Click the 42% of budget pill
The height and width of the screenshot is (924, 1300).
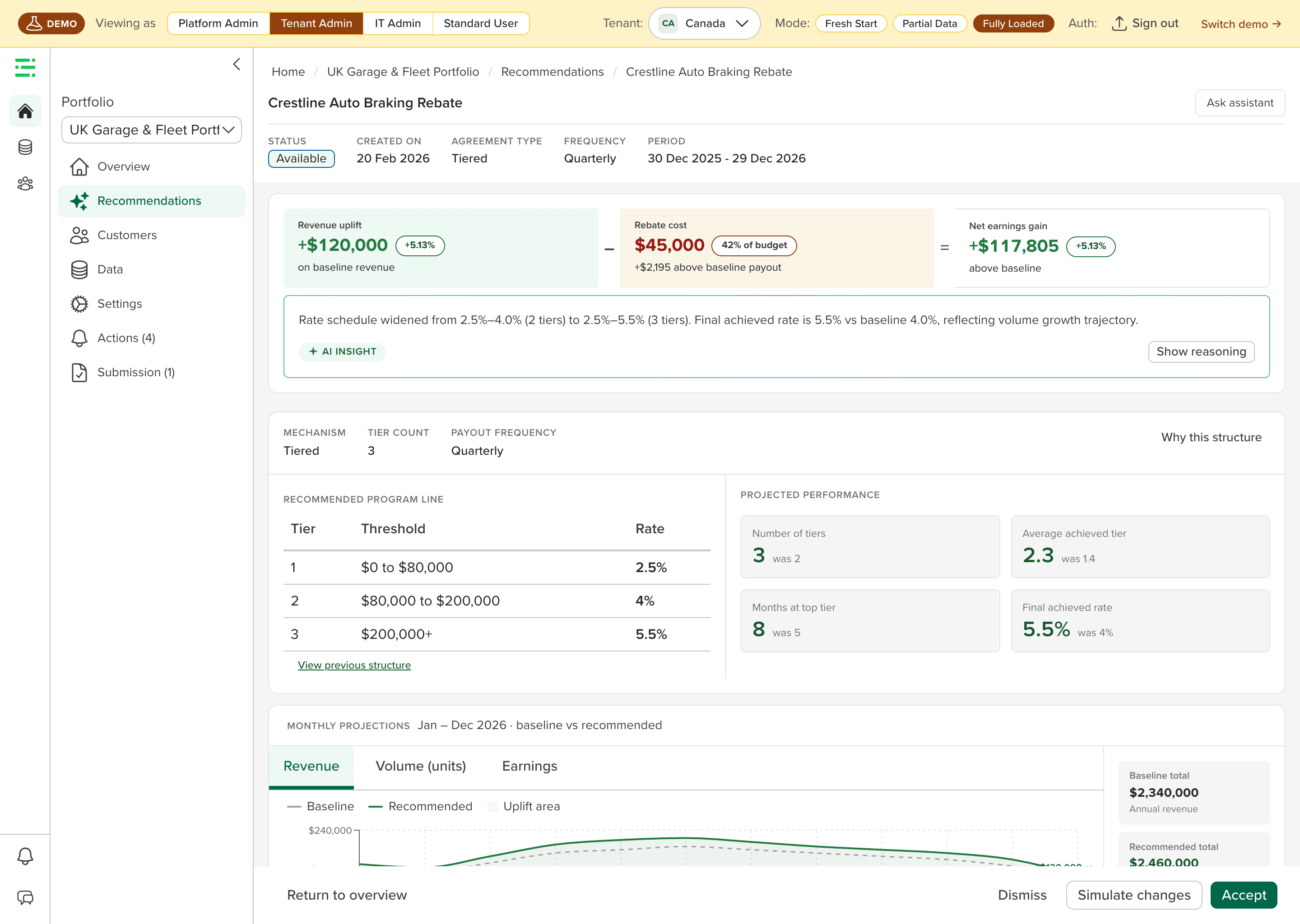(754, 245)
